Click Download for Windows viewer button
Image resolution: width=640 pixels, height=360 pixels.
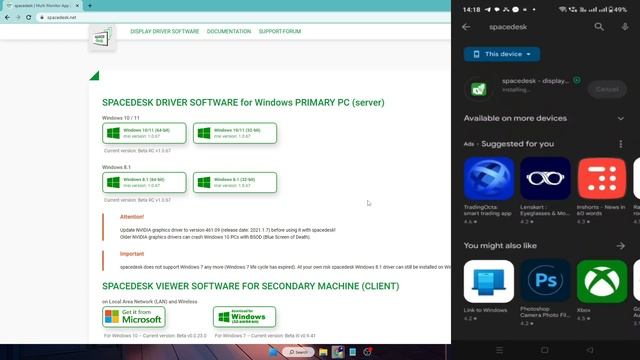(244, 317)
